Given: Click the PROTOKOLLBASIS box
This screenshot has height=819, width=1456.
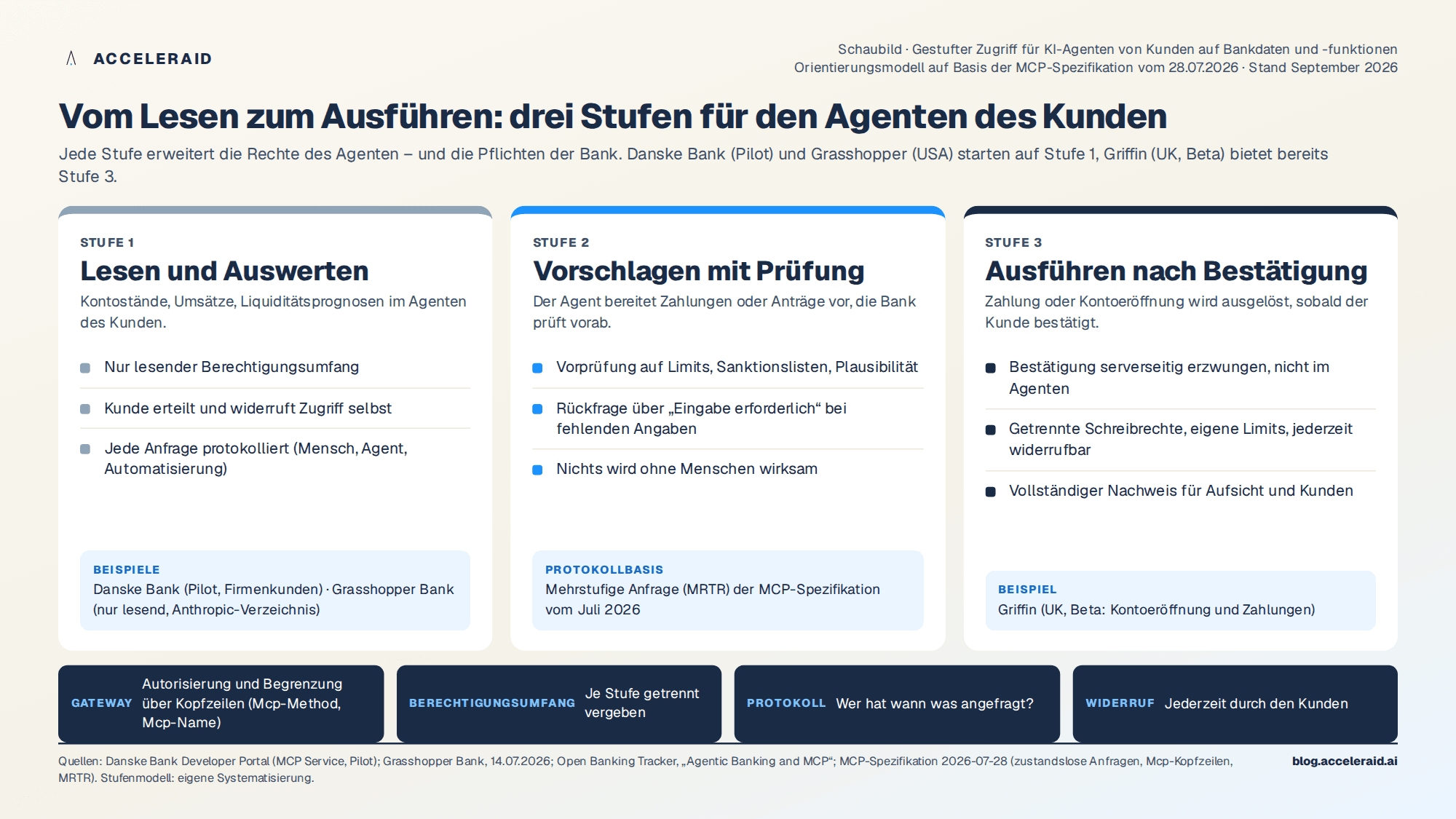Looking at the screenshot, I should coord(728,590).
